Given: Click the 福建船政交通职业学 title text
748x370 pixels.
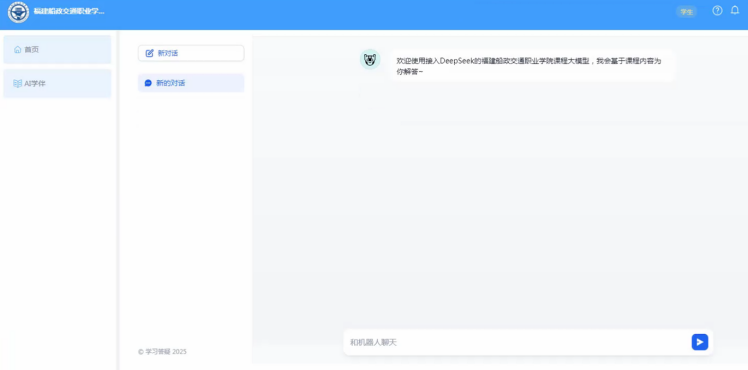Looking at the screenshot, I should (69, 11).
